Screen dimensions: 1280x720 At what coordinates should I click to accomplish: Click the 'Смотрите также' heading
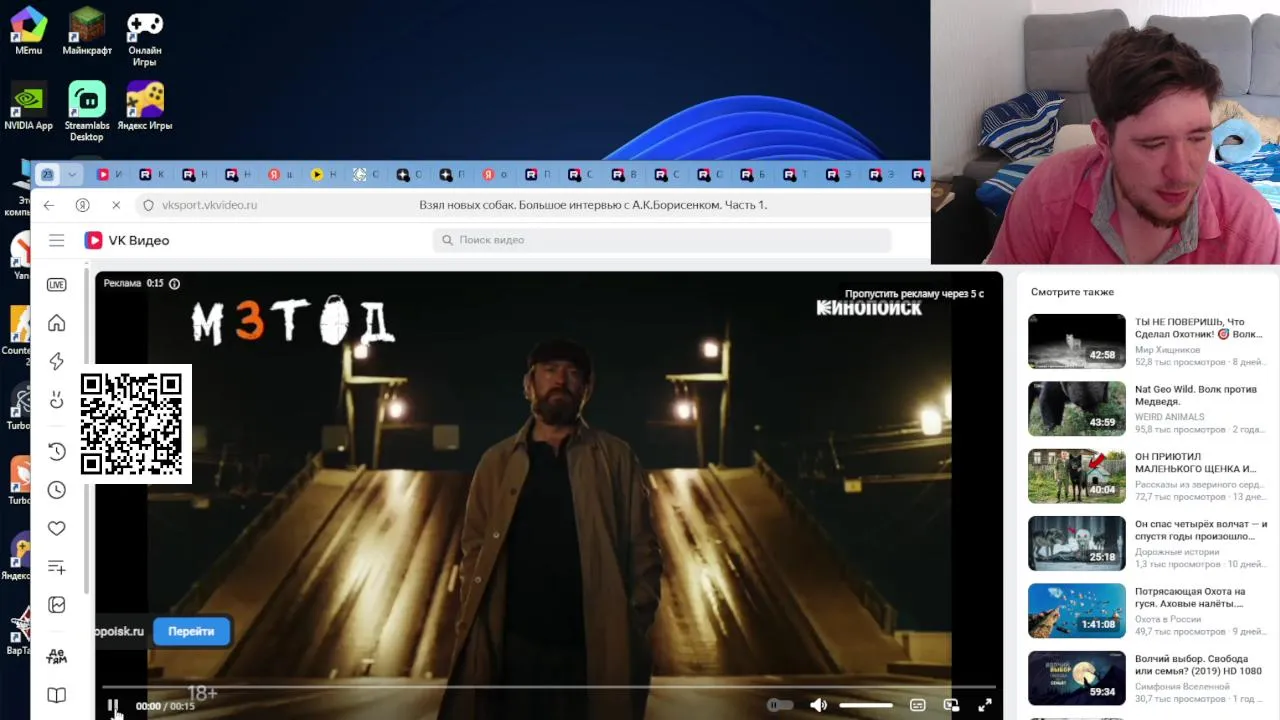click(1072, 292)
